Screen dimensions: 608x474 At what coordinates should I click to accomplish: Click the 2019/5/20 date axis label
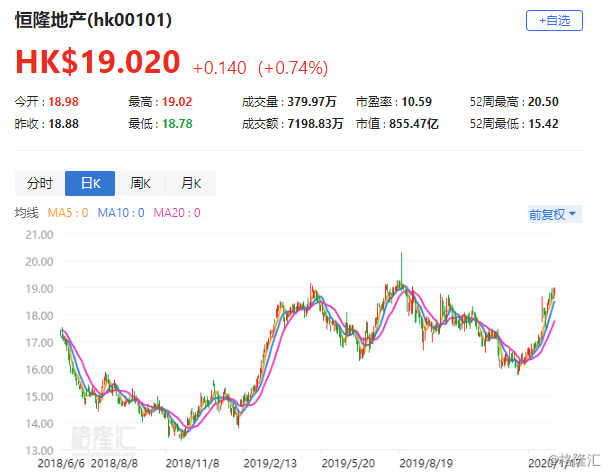pyautogui.click(x=348, y=463)
